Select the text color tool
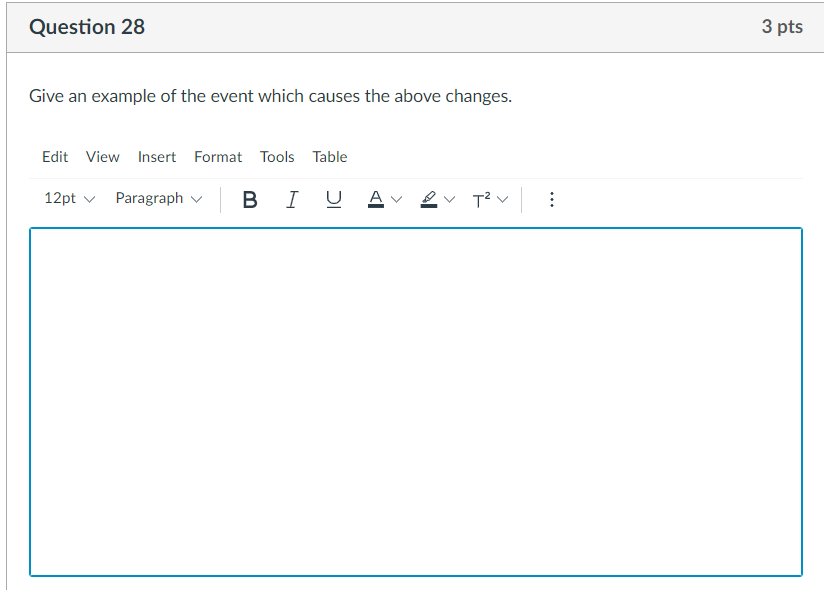 [373, 199]
